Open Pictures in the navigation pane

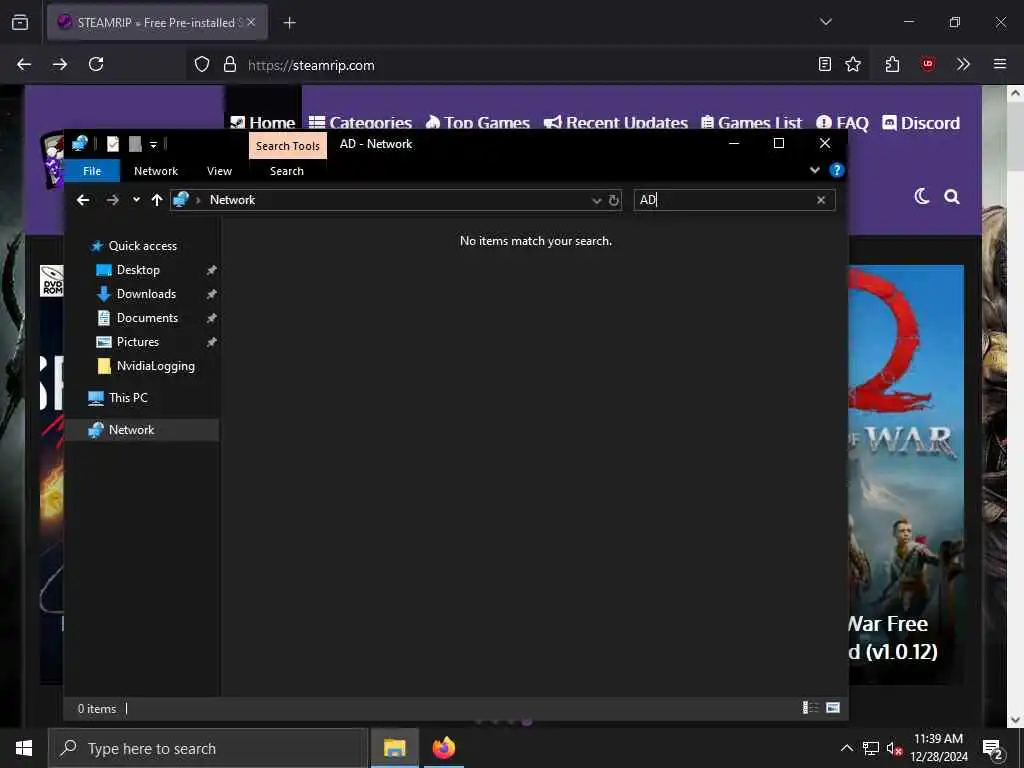coord(138,342)
